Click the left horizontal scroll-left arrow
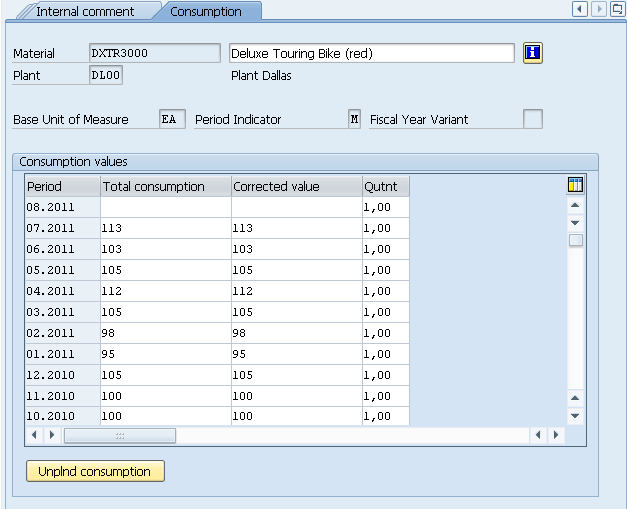The width and height of the screenshot is (627, 509). 34,435
